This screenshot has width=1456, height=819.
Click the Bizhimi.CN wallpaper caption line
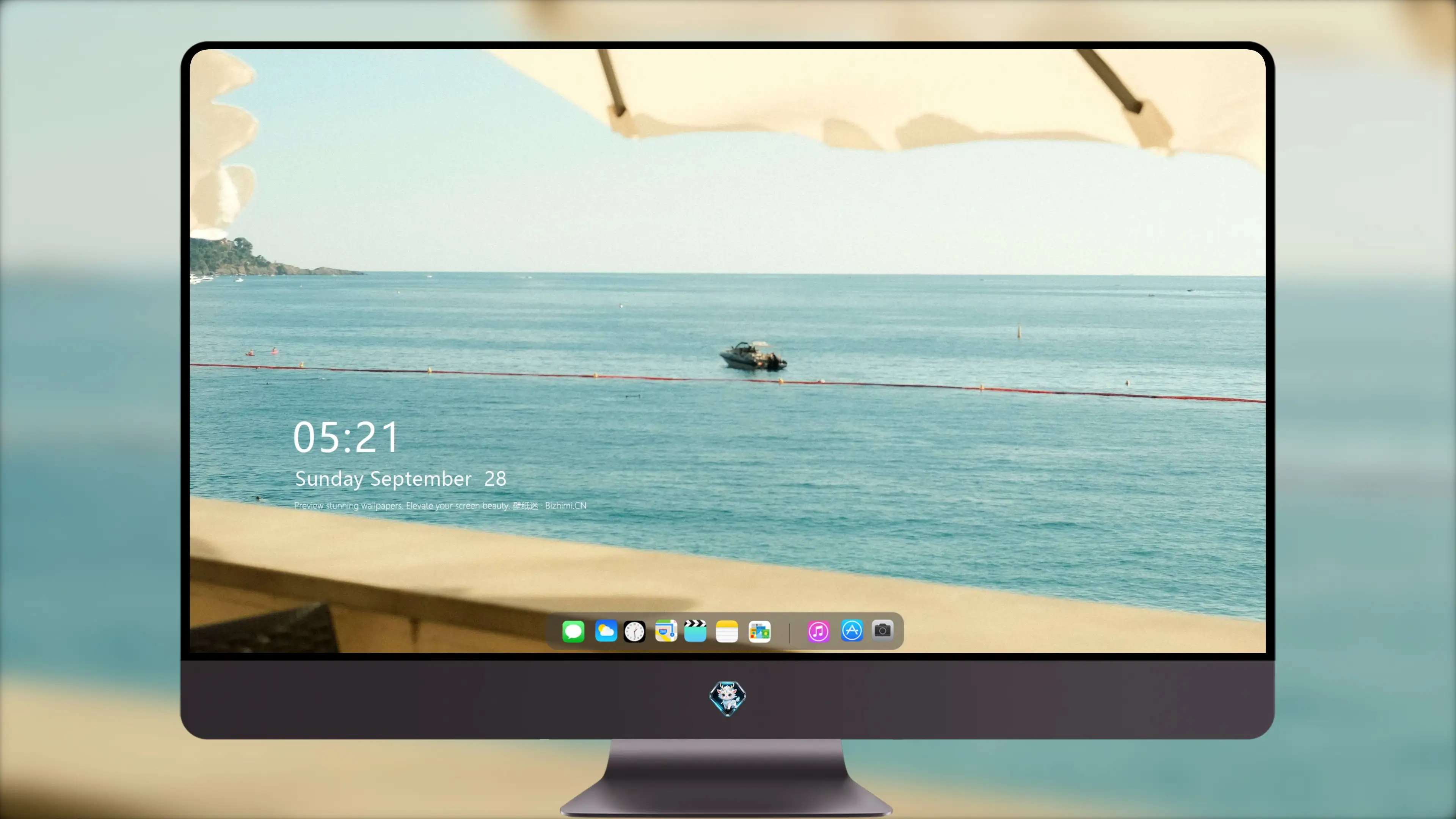coord(440,505)
